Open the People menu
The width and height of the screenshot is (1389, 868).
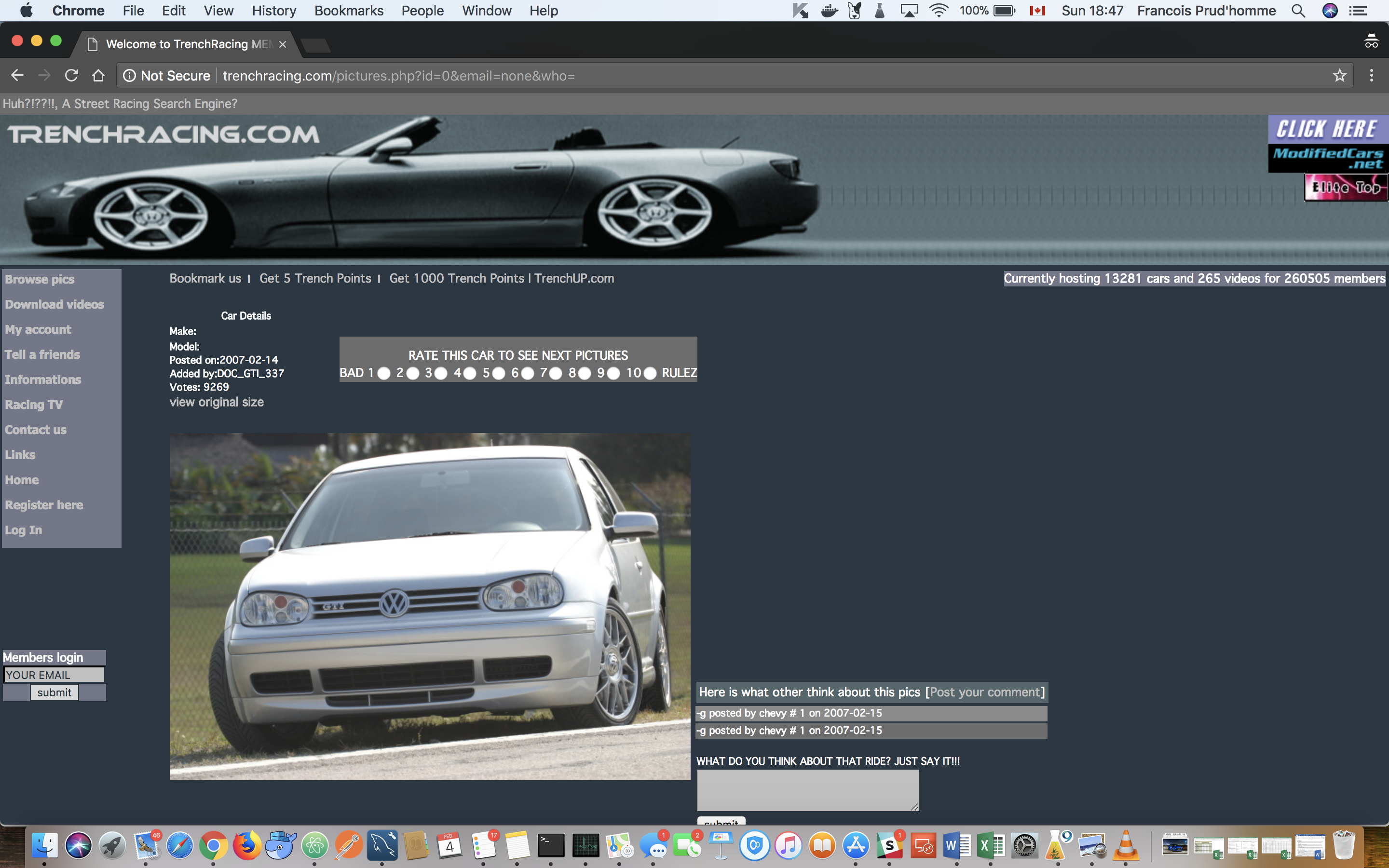point(422,10)
